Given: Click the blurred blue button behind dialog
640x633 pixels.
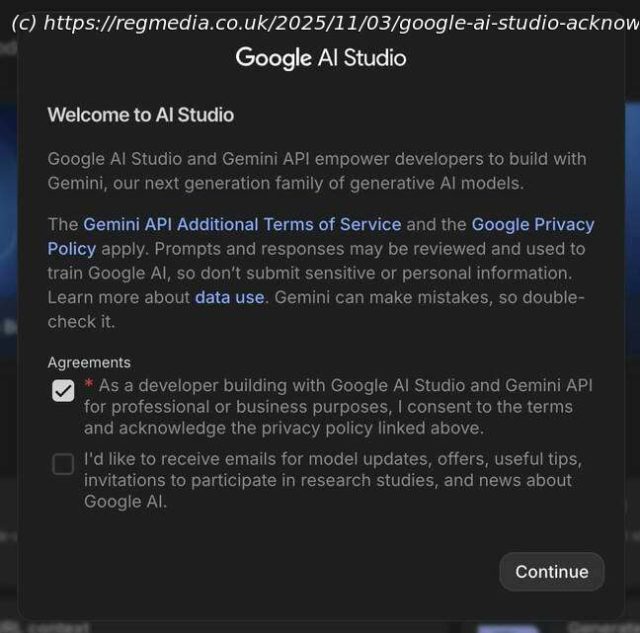Looking at the screenshot, I should click(x=506, y=627).
